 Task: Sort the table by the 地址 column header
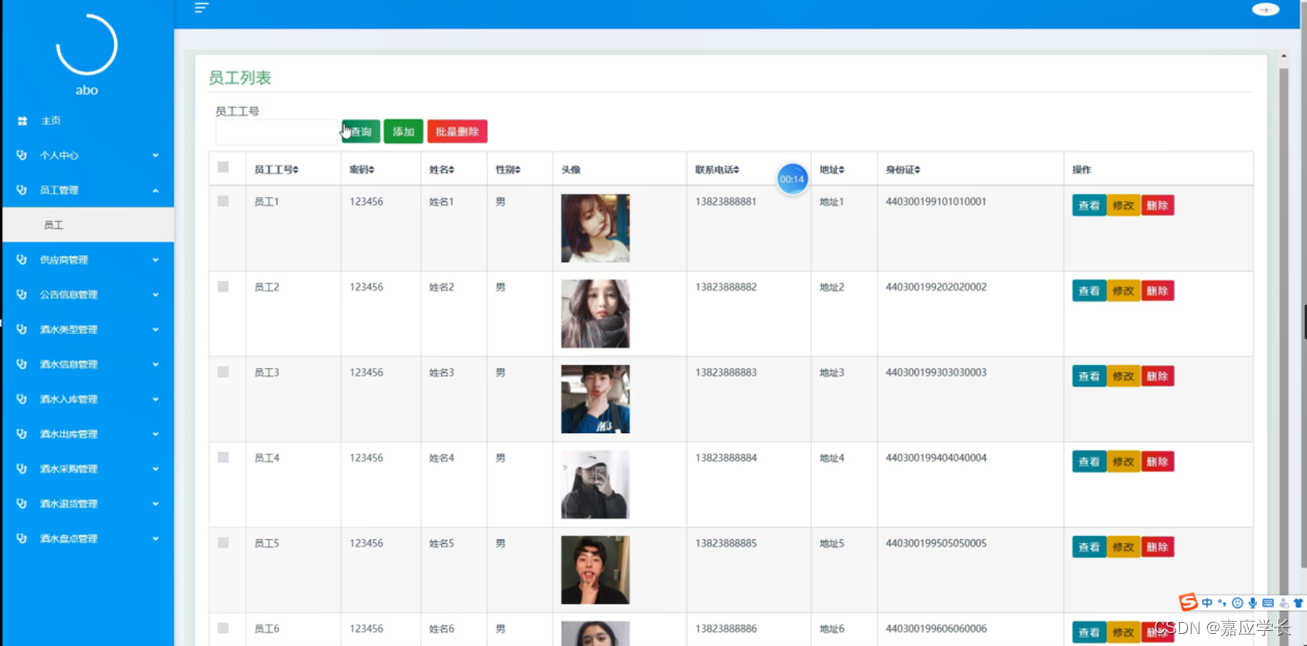tap(832, 170)
